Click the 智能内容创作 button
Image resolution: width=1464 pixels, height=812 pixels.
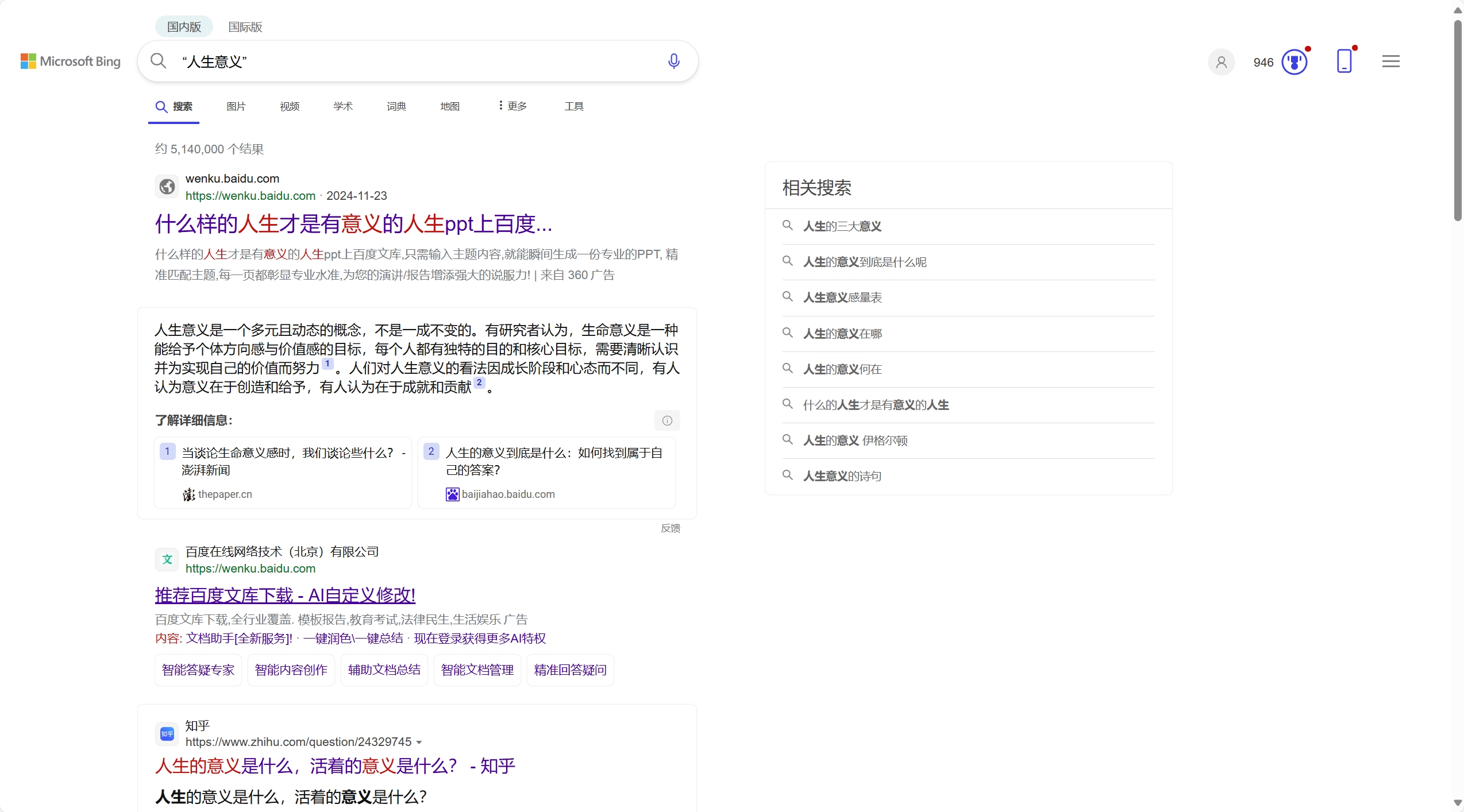291,670
